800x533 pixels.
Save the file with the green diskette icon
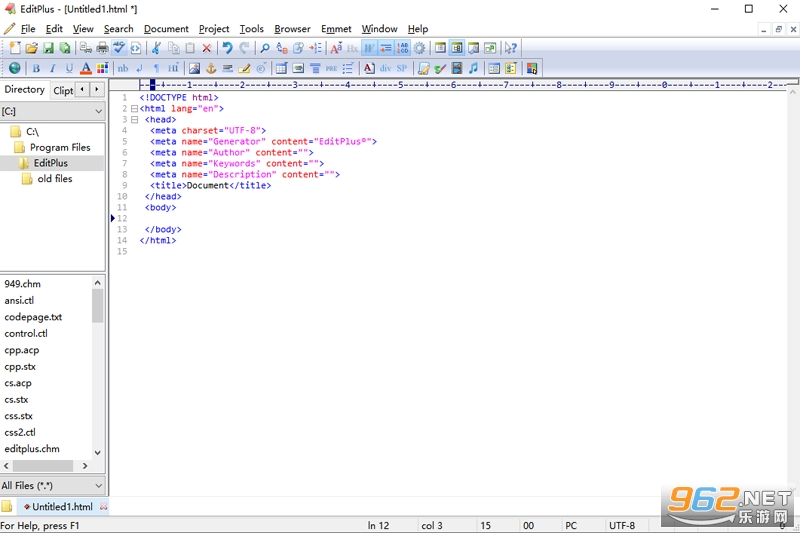coord(48,48)
